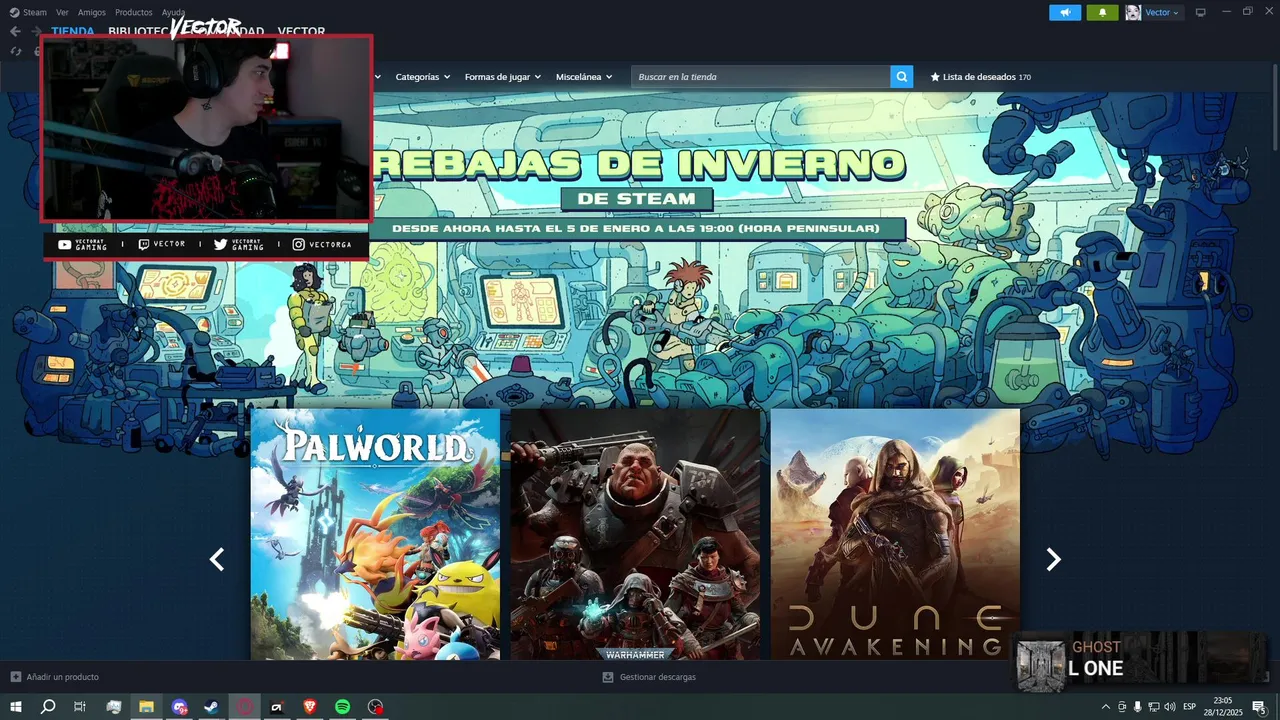Open Windows search from the taskbar
This screenshot has width=1280, height=720.
tap(48, 707)
